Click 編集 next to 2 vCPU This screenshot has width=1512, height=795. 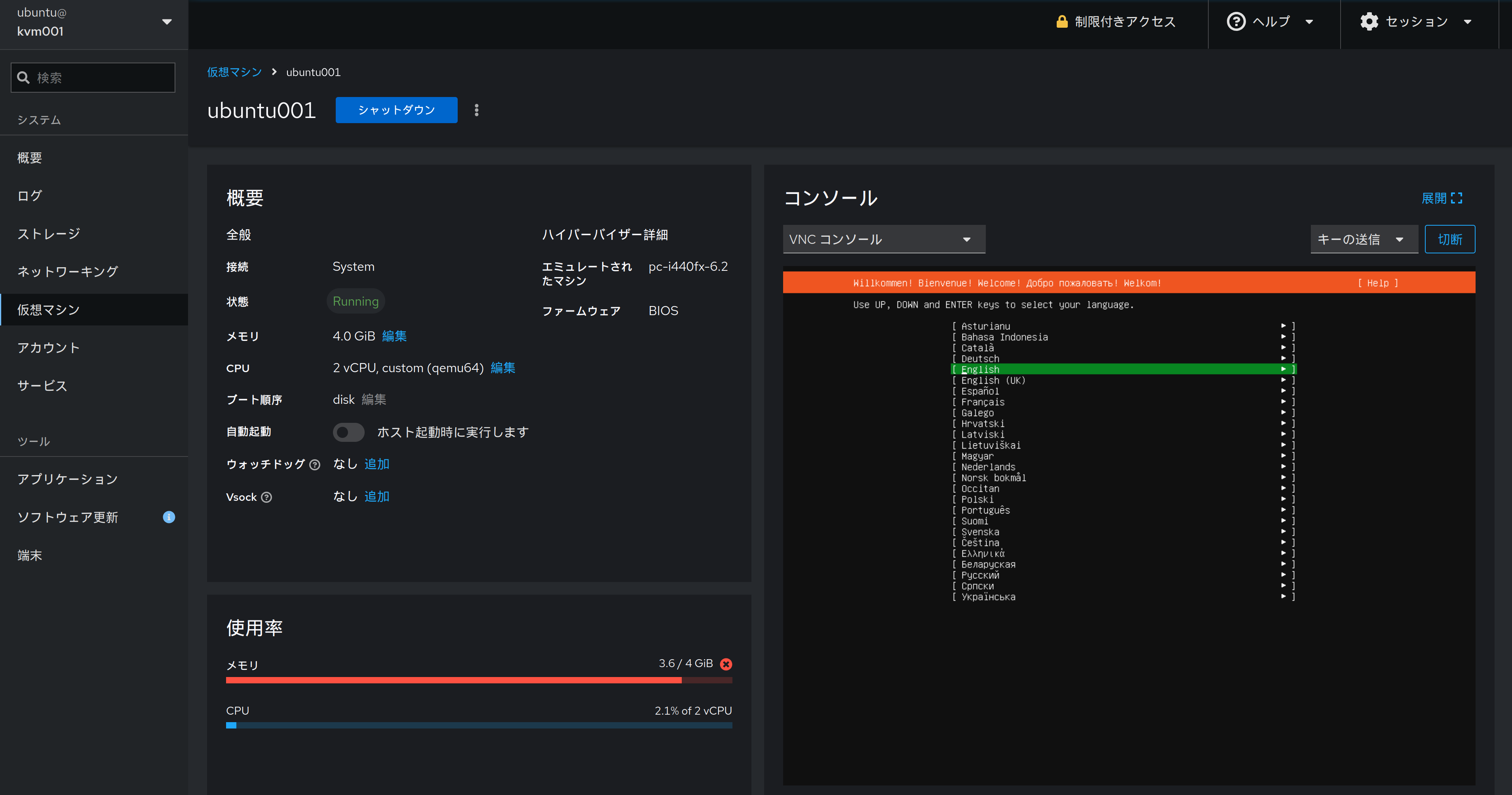point(502,368)
